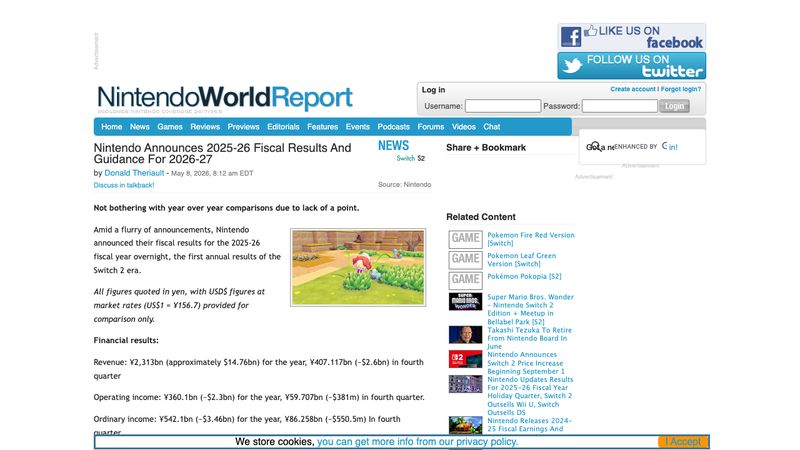
Task: Click the S2 platform tag under NEWS
Action: pos(421,158)
